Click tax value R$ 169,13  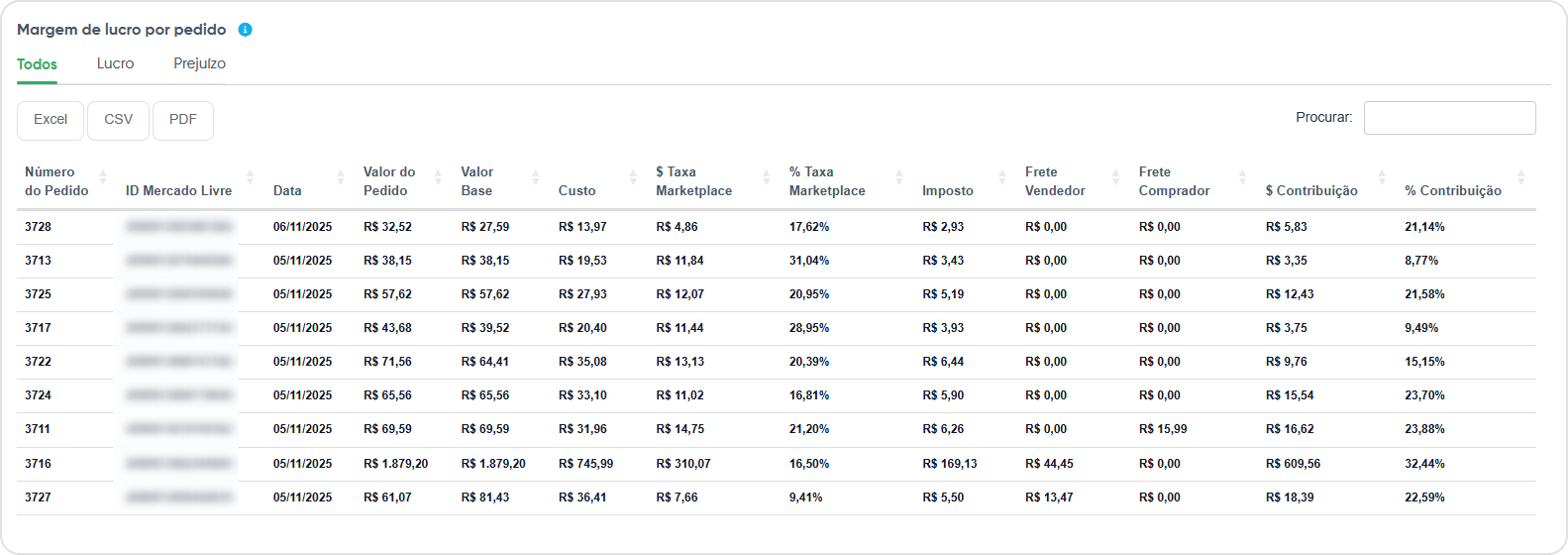coord(949,464)
